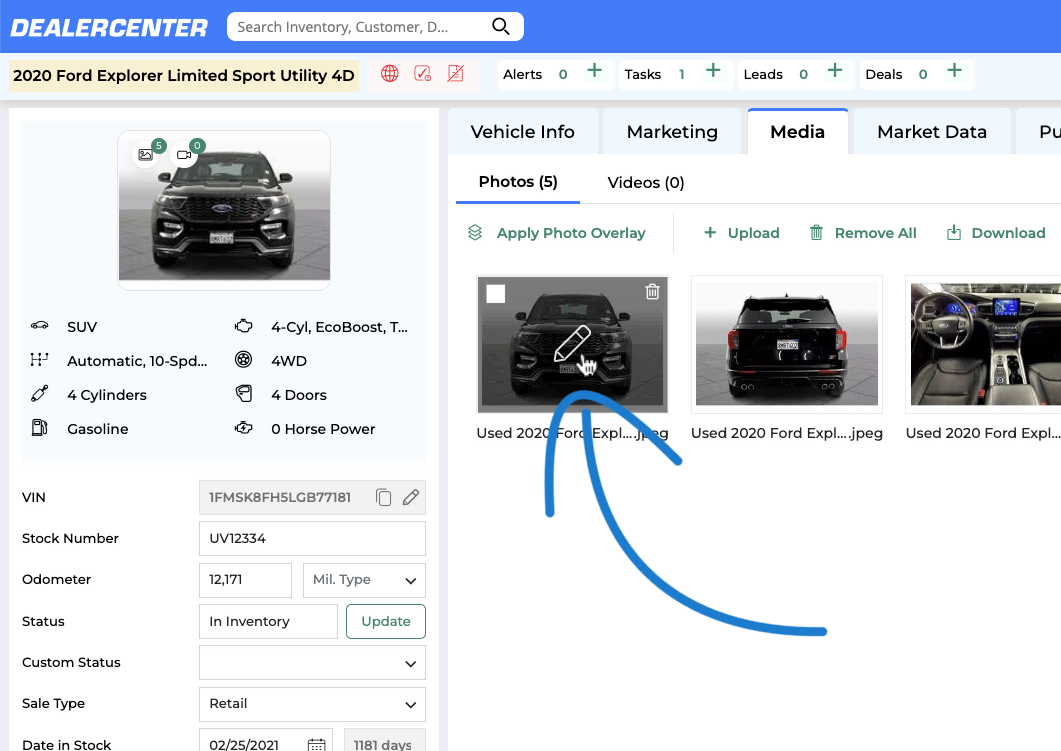Open the Marketing tab
The height and width of the screenshot is (751, 1061).
tap(672, 131)
